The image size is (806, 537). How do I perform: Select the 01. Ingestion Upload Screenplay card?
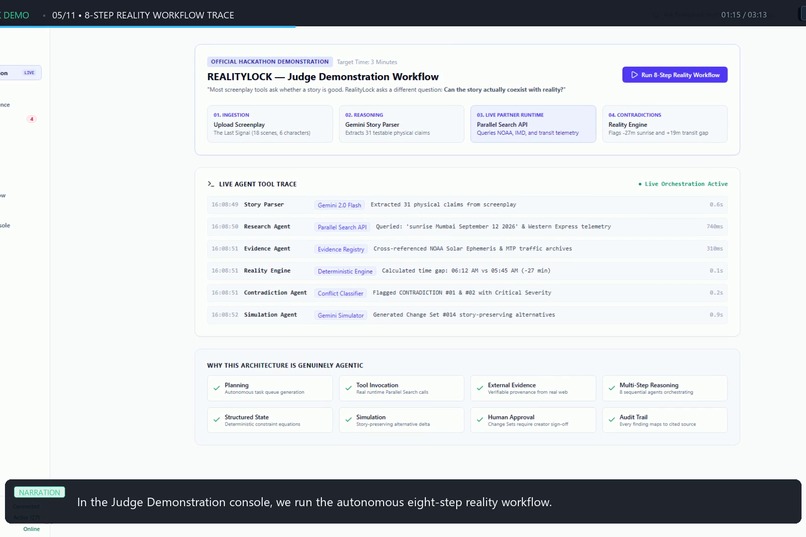pyautogui.click(x=270, y=124)
